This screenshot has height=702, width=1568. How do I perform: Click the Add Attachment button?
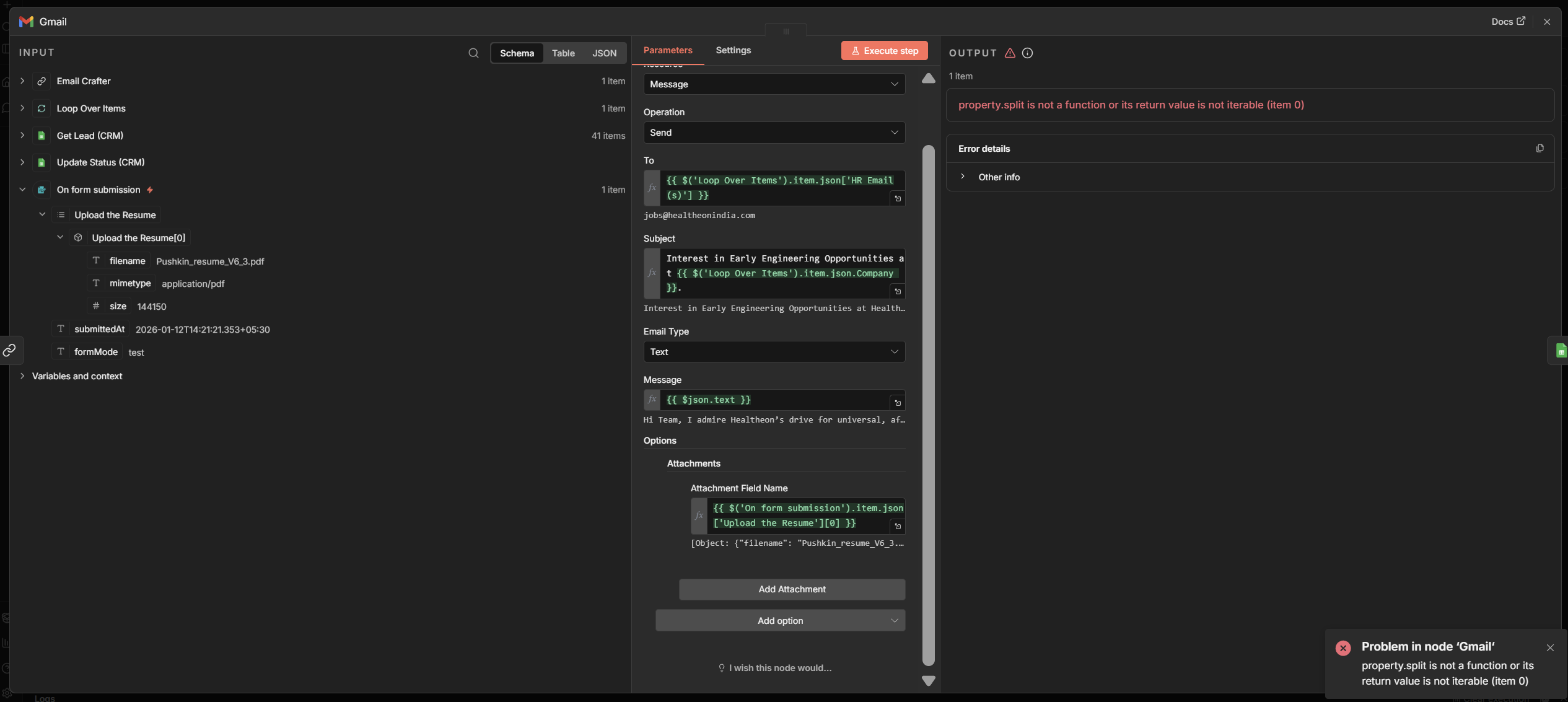tap(791, 589)
